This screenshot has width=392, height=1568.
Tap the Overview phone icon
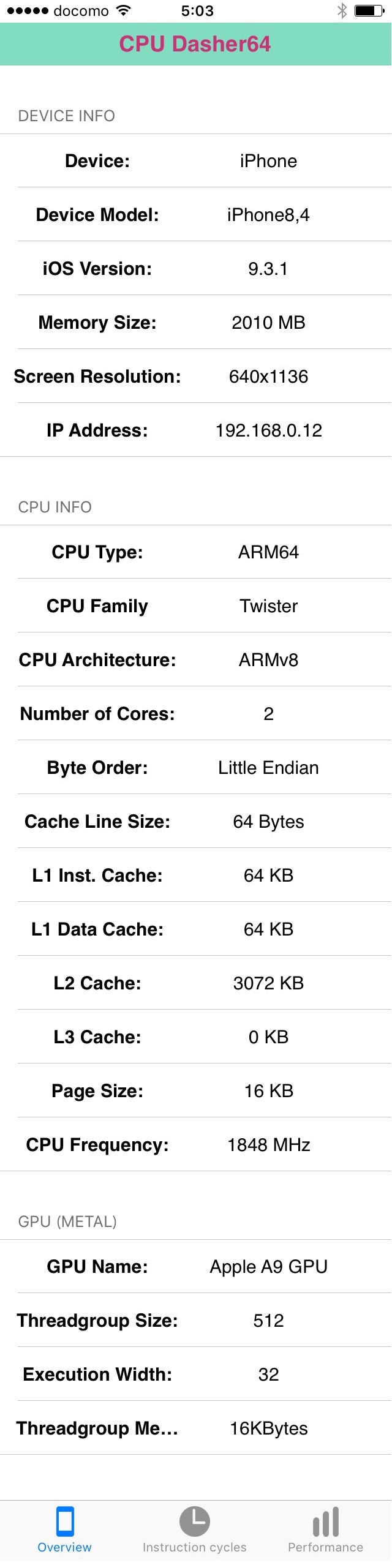64,1521
